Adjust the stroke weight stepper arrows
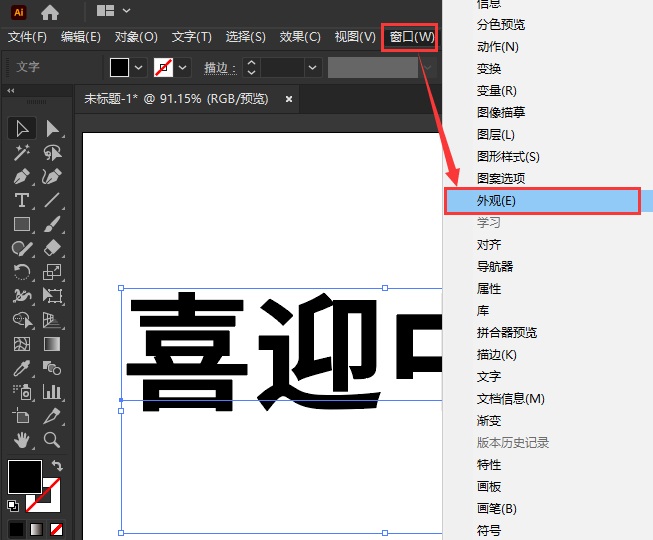The image size is (653, 540). (x=251, y=67)
